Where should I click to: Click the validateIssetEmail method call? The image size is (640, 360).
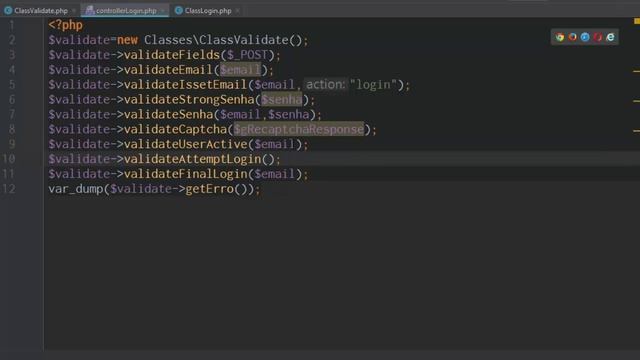185,84
